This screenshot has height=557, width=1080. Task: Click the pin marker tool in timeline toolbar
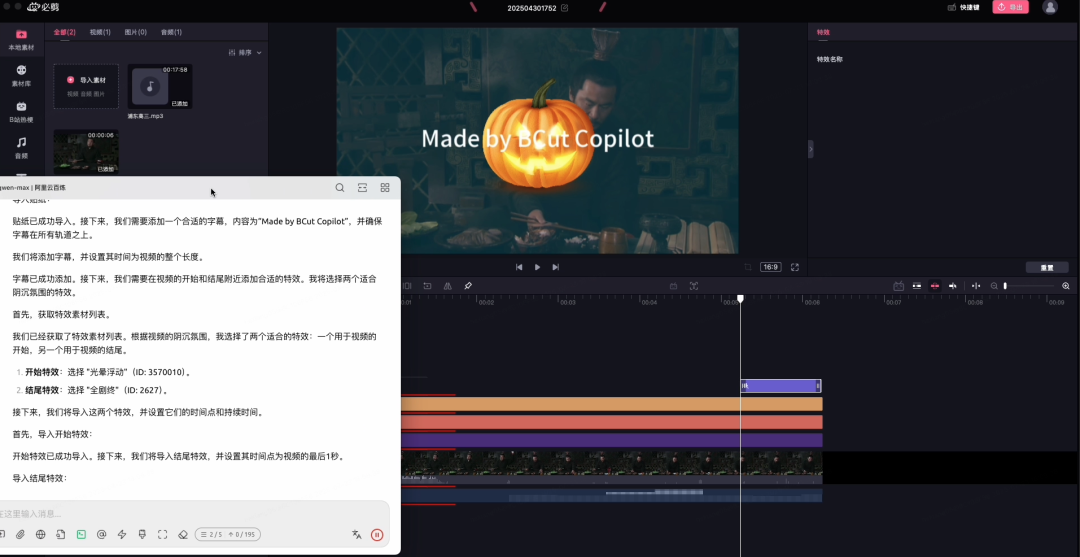(x=468, y=286)
